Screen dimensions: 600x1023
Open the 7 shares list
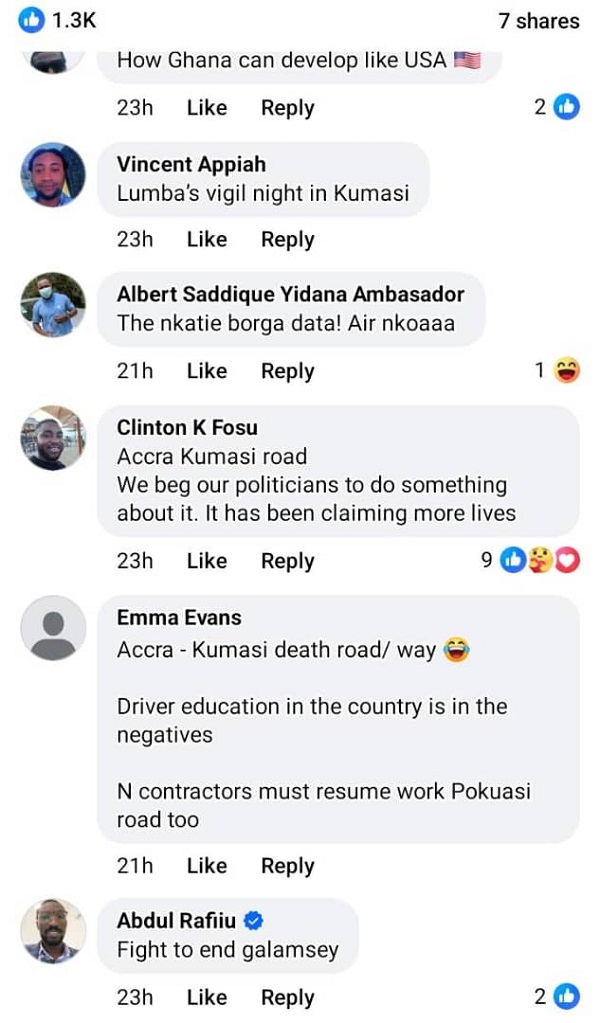pos(538,21)
